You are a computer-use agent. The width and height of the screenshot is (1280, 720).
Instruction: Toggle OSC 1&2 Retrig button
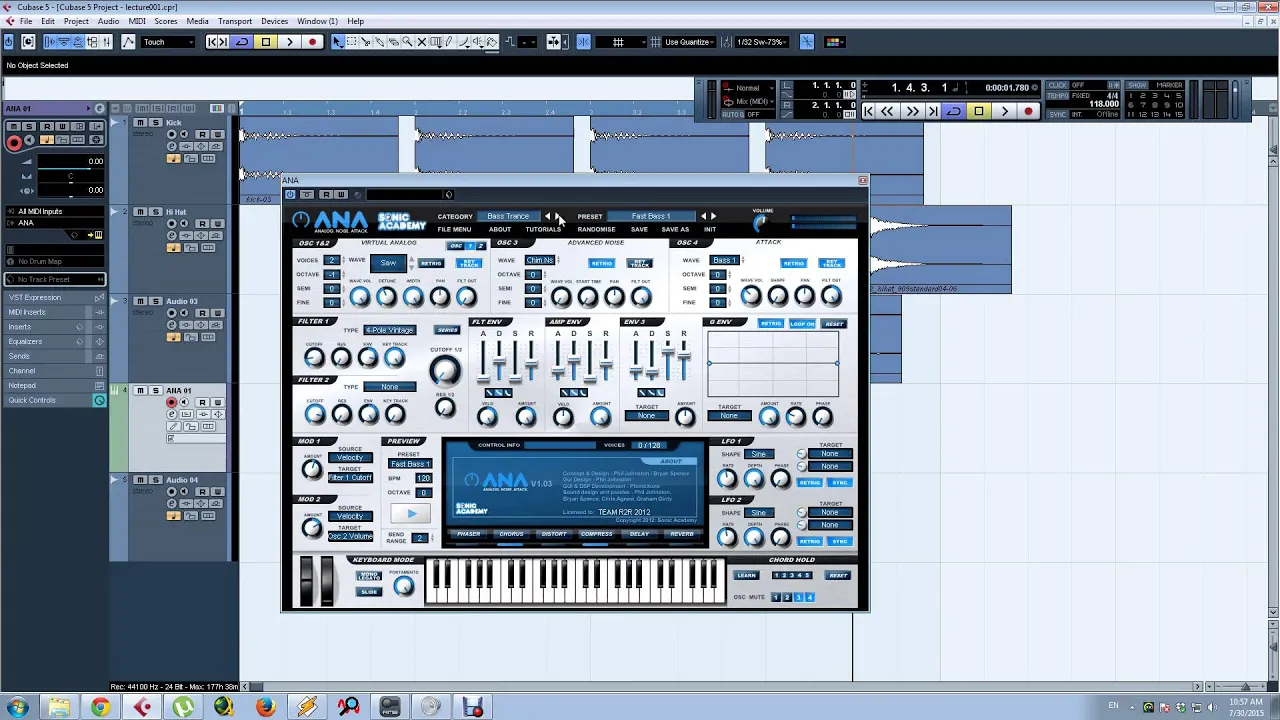pos(431,263)
